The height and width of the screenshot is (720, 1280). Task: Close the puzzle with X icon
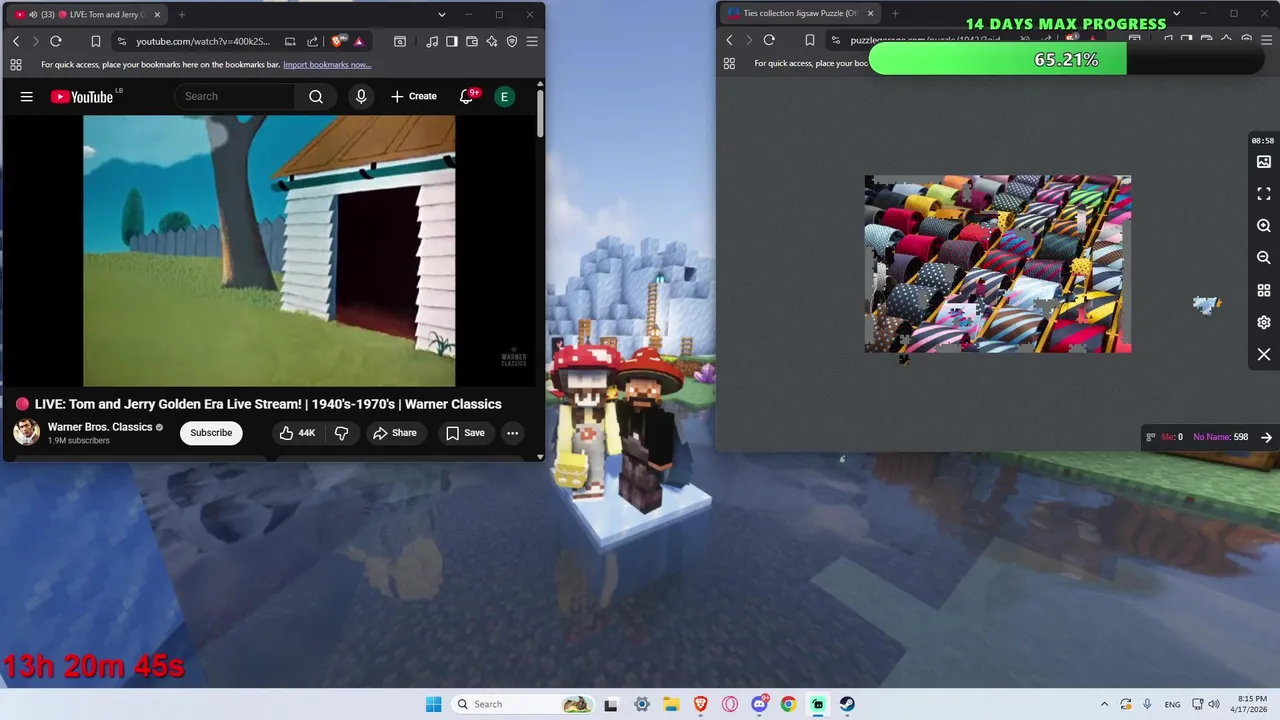pyautogui.click(x=1264, y=355)
